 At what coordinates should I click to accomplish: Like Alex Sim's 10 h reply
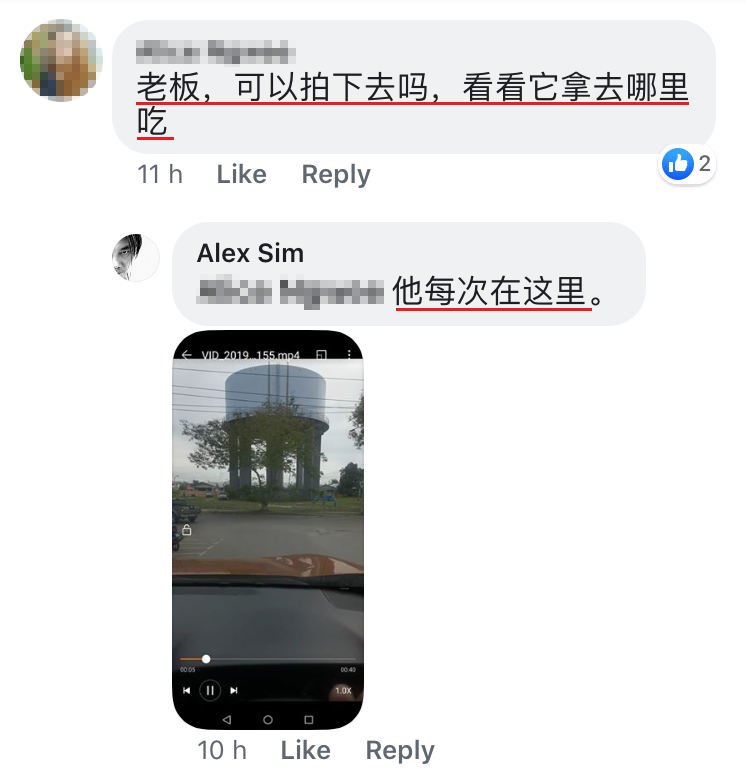click(305, 750)
